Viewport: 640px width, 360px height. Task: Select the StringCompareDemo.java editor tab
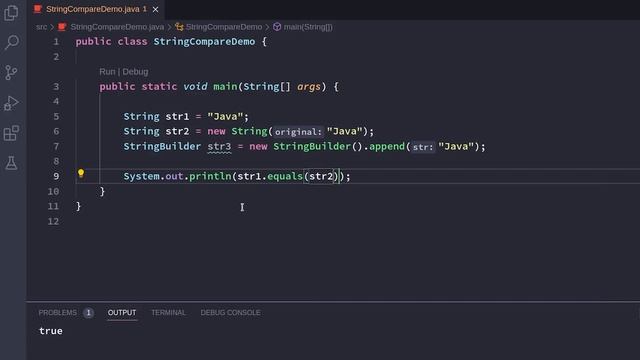(x=96, y=9)
